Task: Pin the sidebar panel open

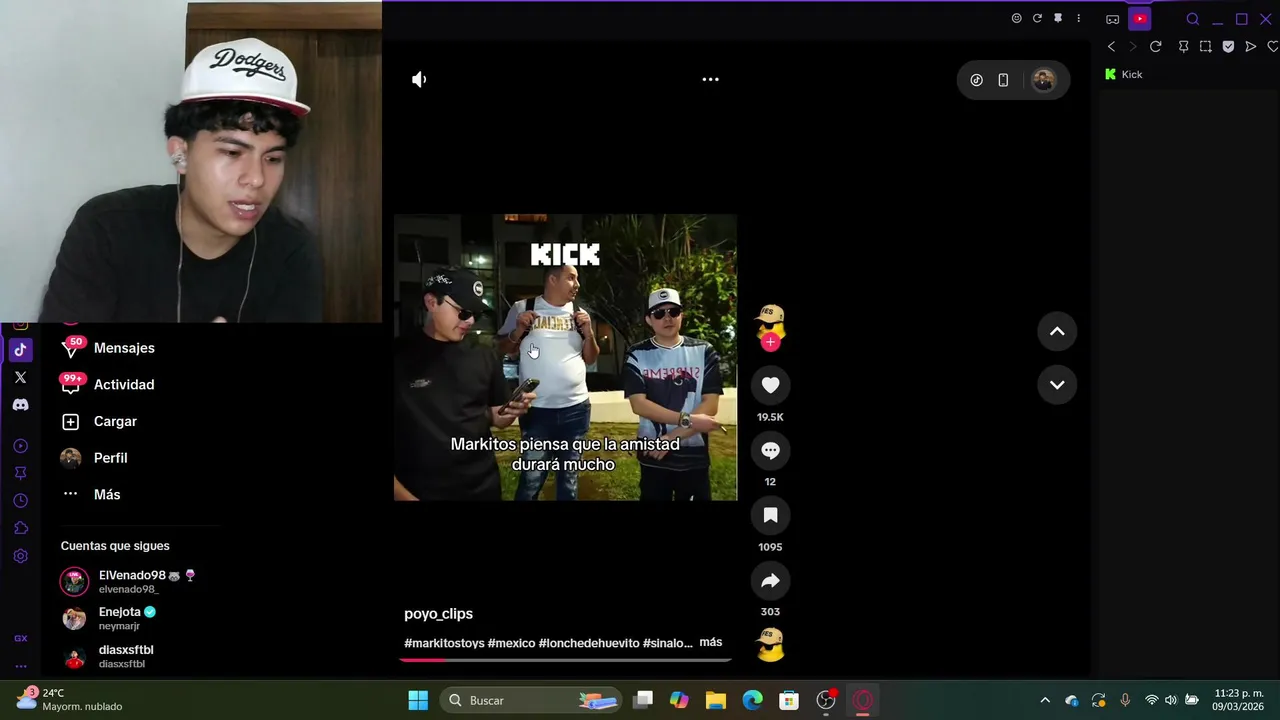Action: pyautogui.click(x=1058, y=18)
